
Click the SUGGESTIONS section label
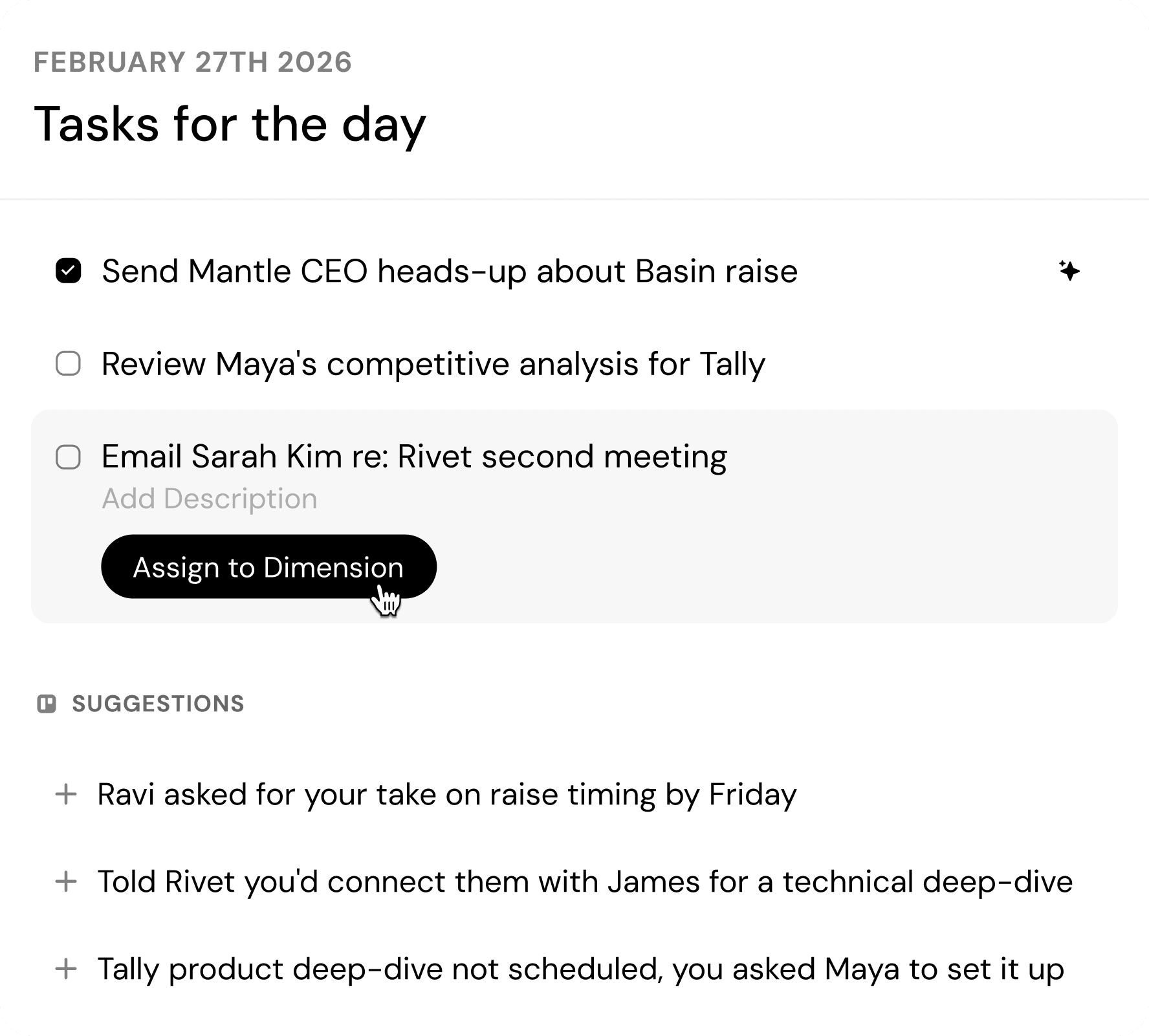158,704
